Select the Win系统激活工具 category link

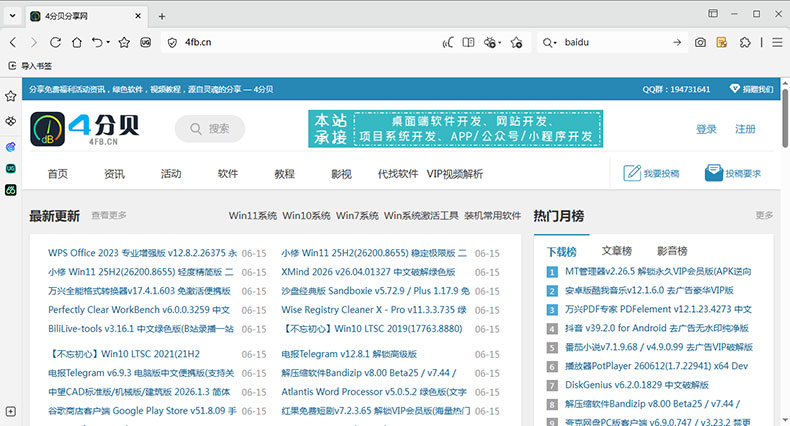pyautogui.click(x=421, y=216)
